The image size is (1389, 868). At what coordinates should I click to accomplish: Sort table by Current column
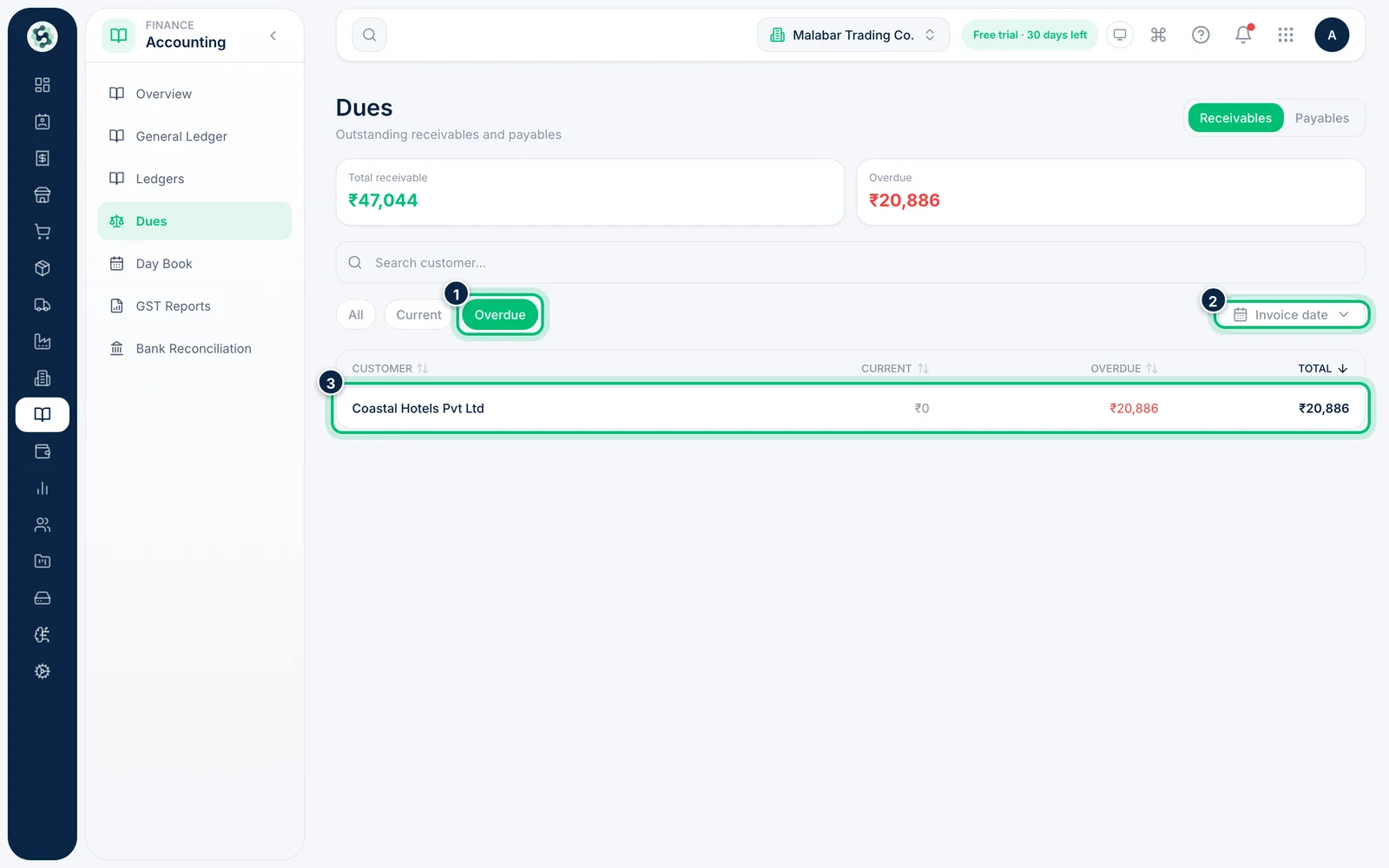point(895,368)
